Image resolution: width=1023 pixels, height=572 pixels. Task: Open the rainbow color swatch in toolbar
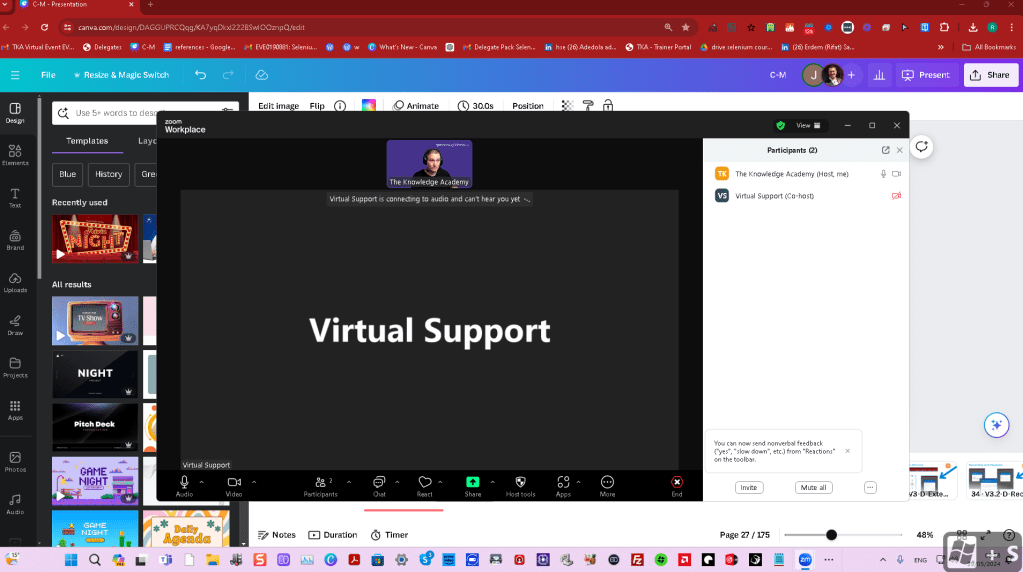(369, 106)
